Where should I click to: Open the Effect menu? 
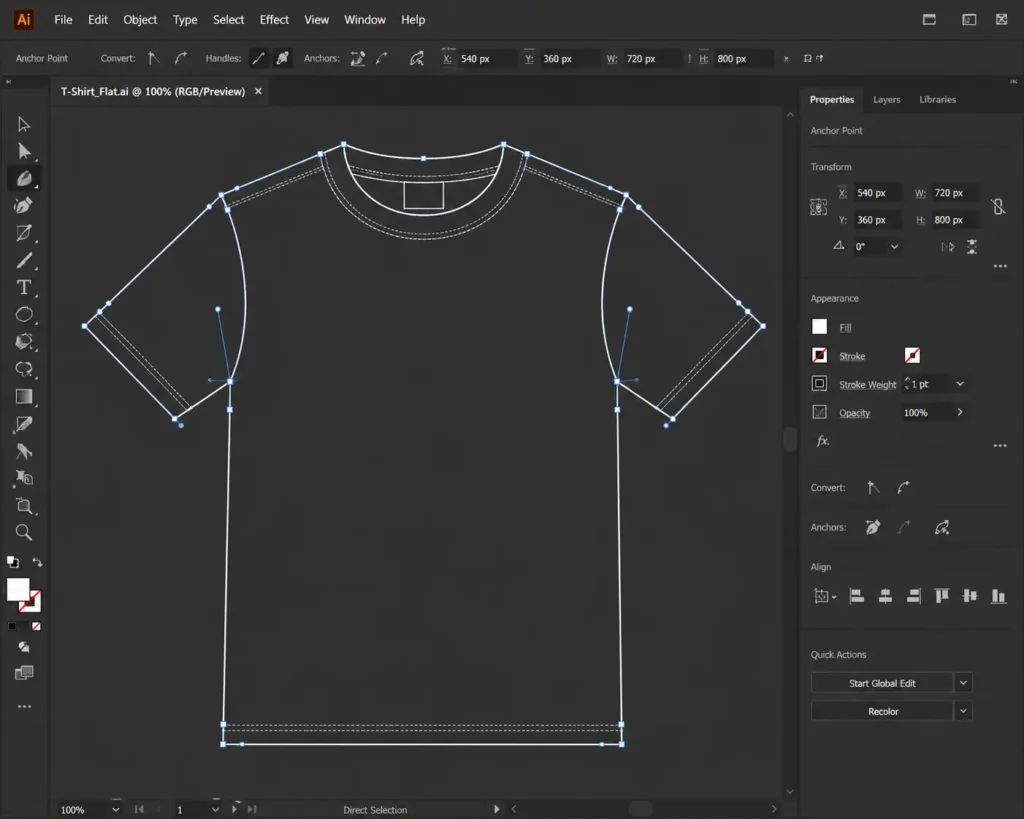coord(274,20)
